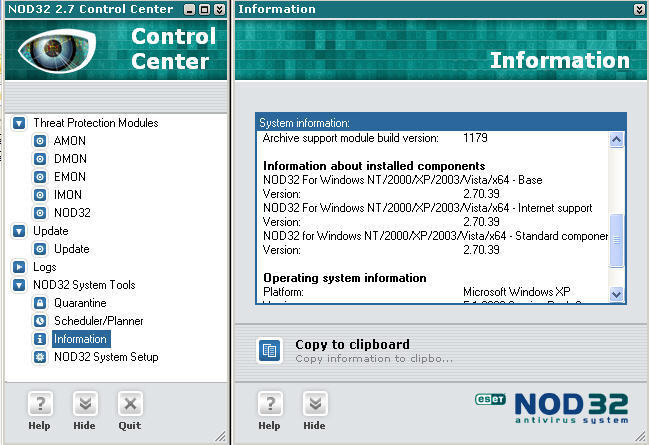Click the system information scroll-up arrow

[616, 140]
